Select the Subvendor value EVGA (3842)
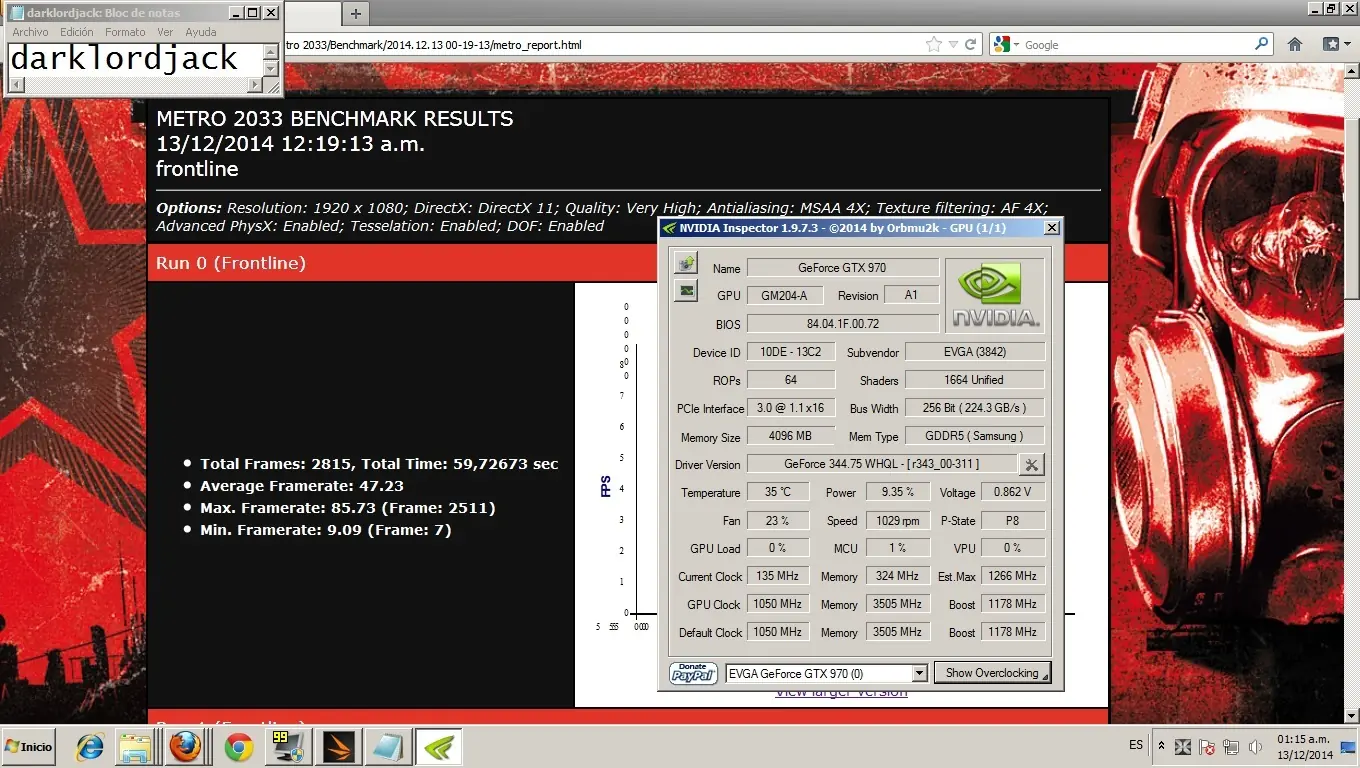The width and height of the screenshot is (1360, 768). click(x=974, y=351)
